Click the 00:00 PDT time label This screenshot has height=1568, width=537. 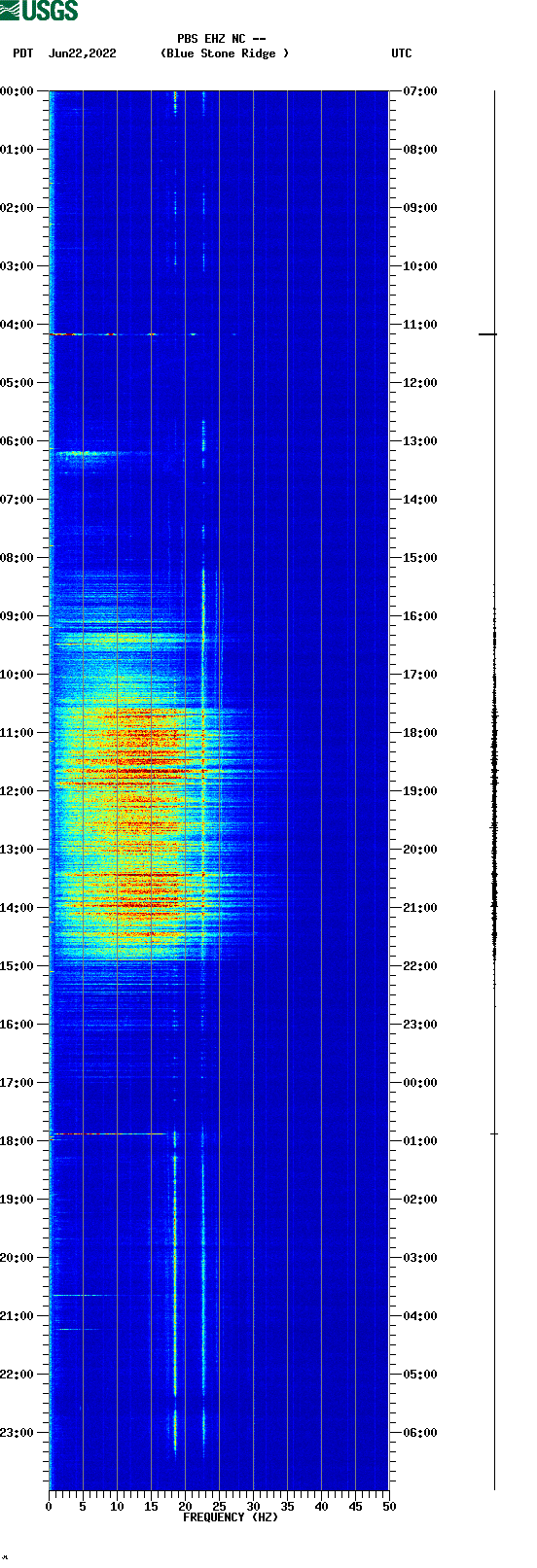pyautogui.click(x=18, y=91)
